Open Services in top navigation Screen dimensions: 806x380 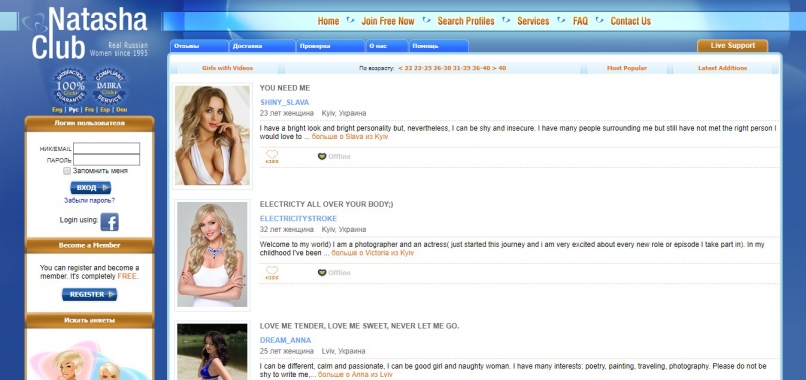tap(533, 21)
